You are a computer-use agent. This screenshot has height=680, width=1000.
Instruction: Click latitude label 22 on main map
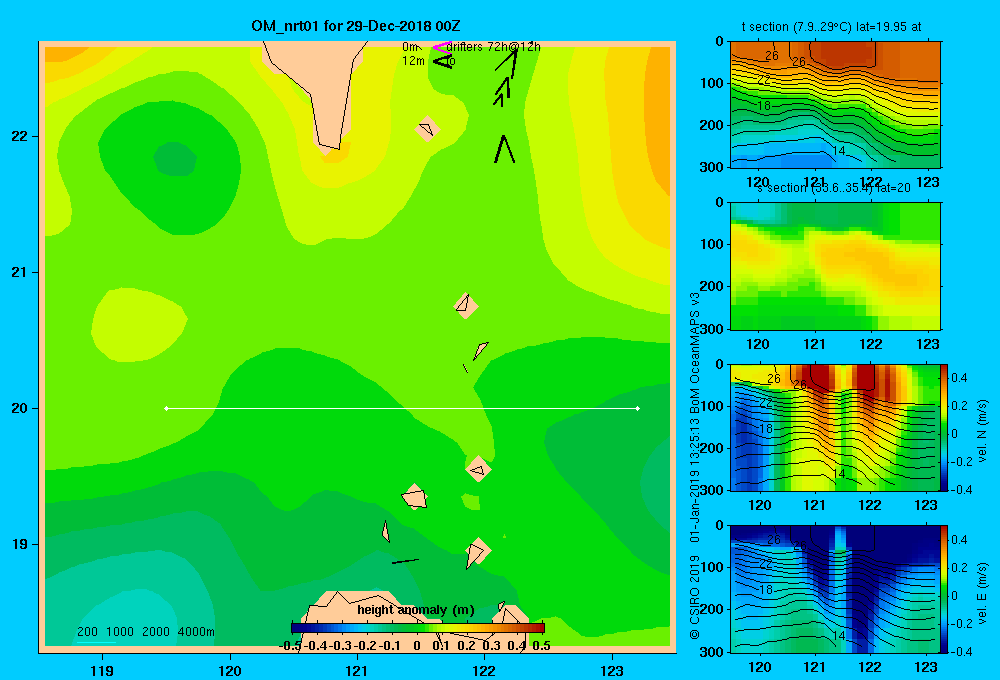click(20, 136)
